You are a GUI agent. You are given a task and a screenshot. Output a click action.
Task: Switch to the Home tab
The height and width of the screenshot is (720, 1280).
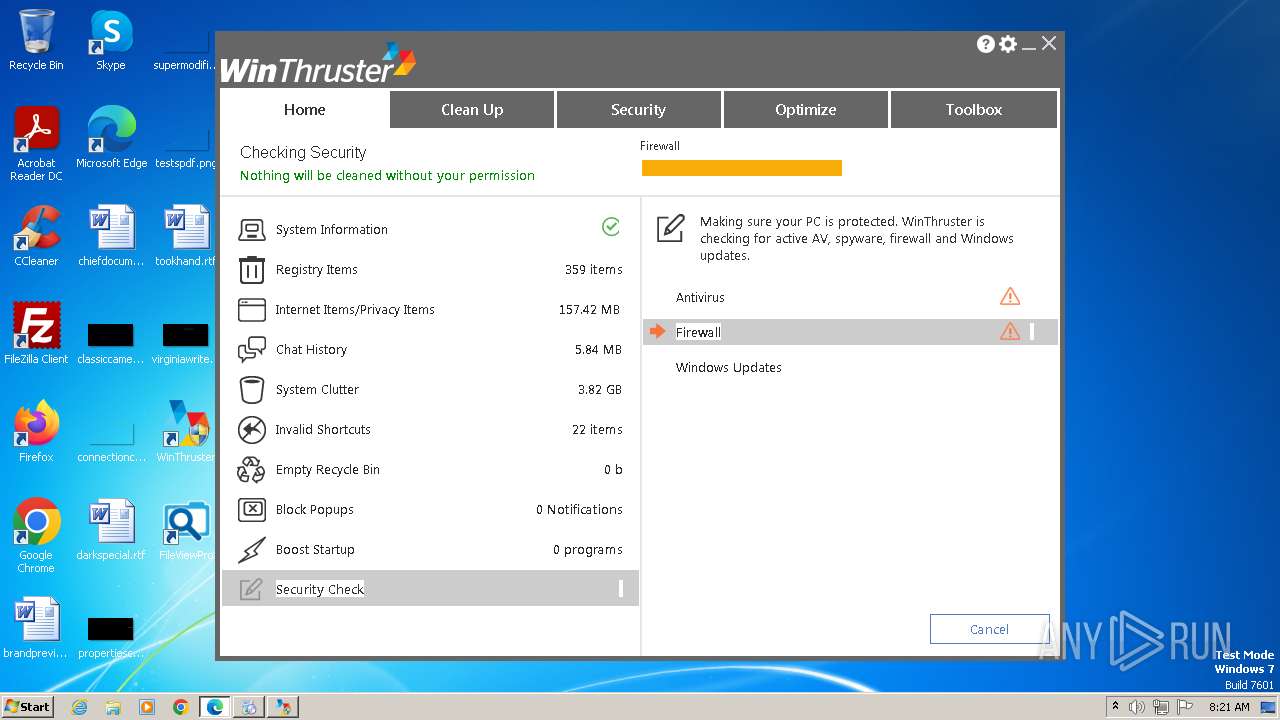click(304, 110)
